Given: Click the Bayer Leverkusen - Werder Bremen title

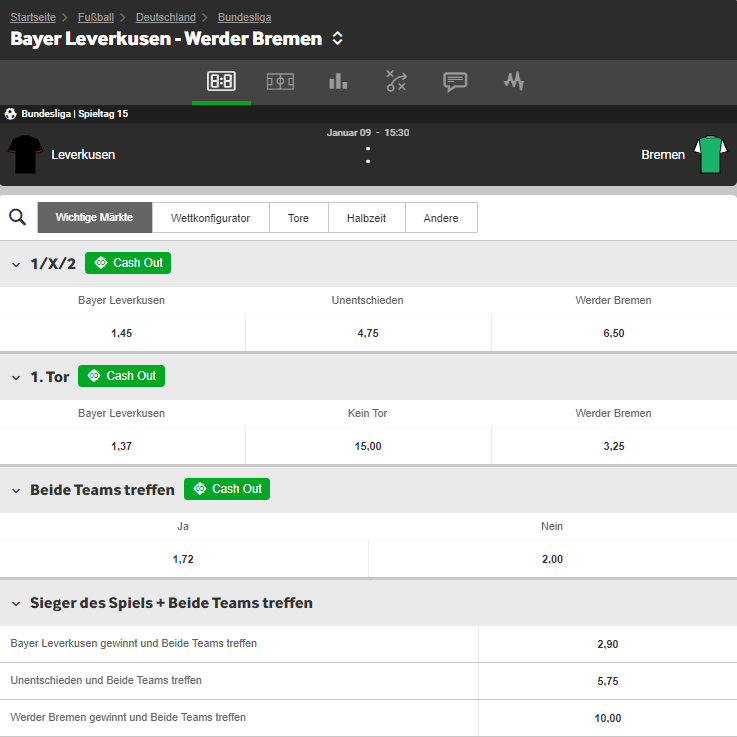Looking at the screenshot, I should pyautogui.click(x=166, y=39).
